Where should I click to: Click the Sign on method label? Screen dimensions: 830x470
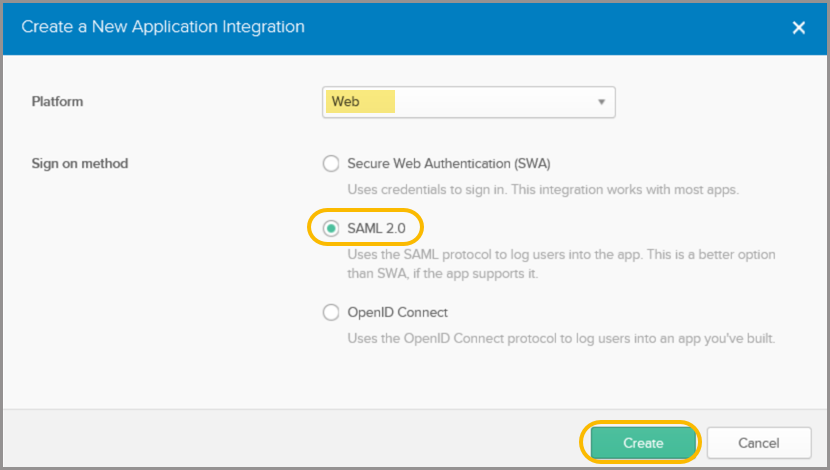click(80, 163)
